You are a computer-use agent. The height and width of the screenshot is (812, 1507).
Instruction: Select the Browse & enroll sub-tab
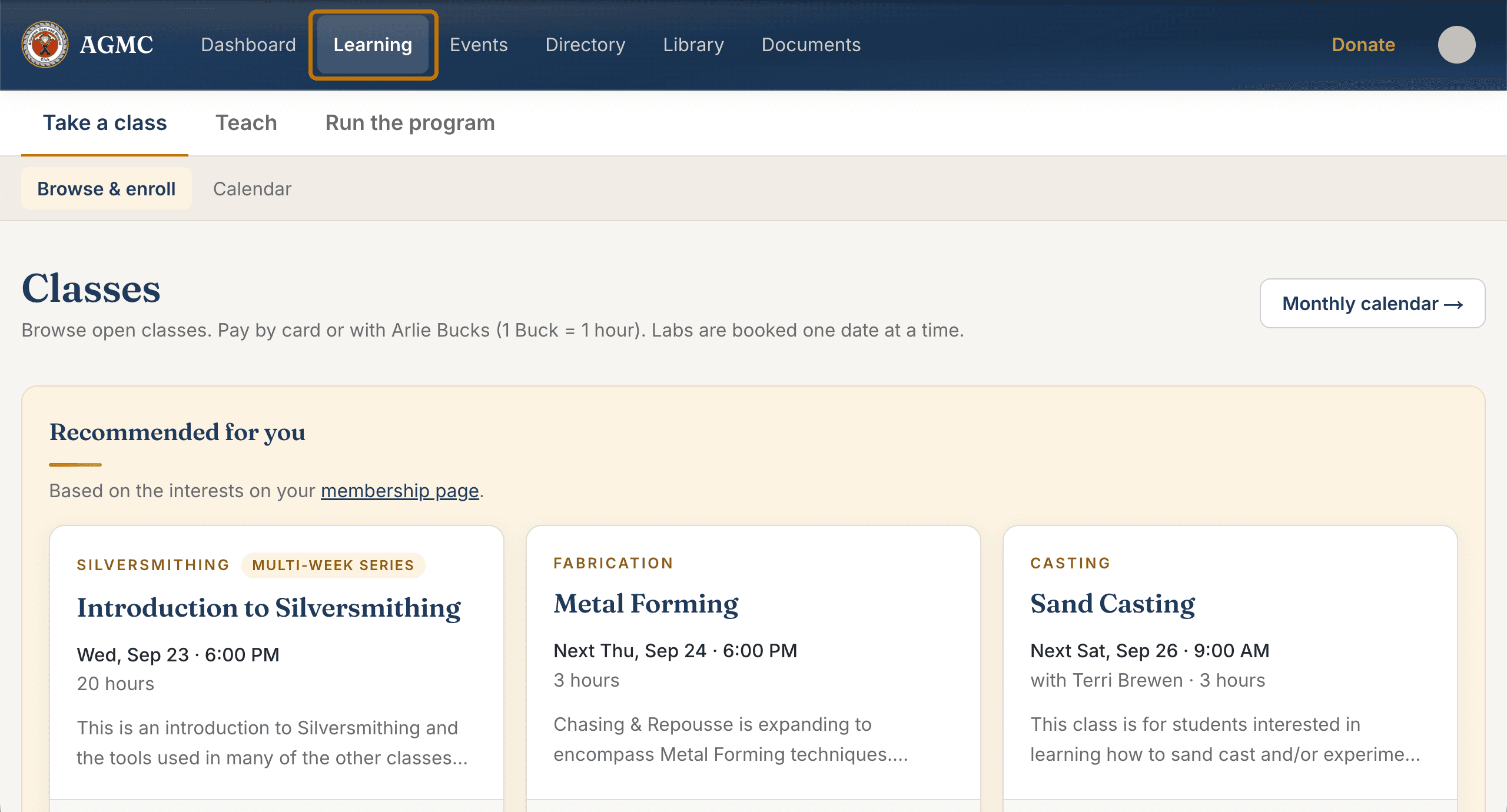[107, 189]
